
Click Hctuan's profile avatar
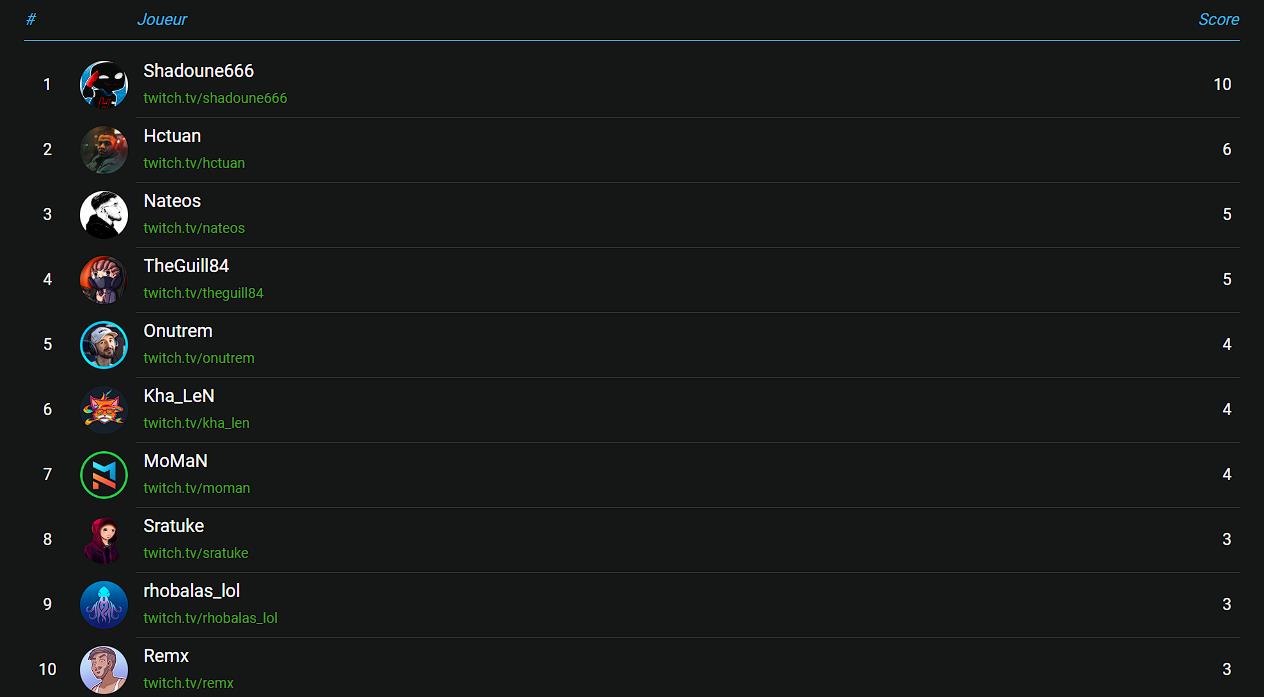point(104,150)
